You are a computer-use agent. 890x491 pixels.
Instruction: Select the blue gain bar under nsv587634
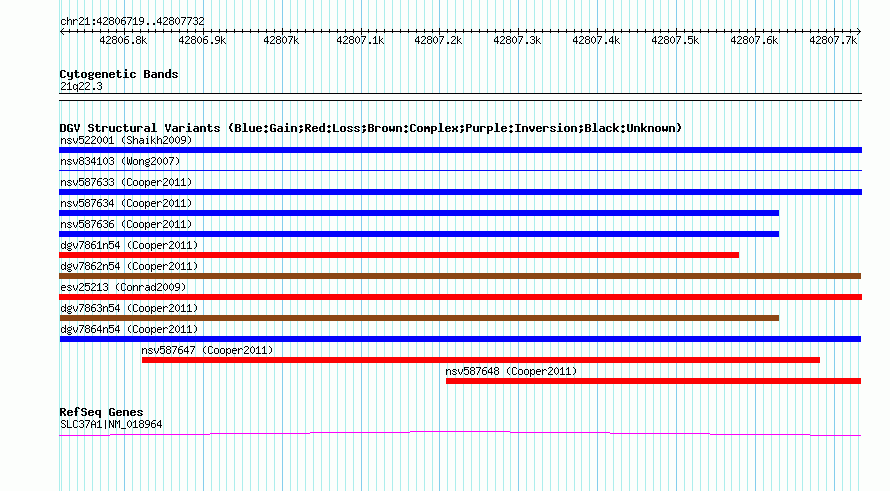pyautogui.click(x=419, y=213)
